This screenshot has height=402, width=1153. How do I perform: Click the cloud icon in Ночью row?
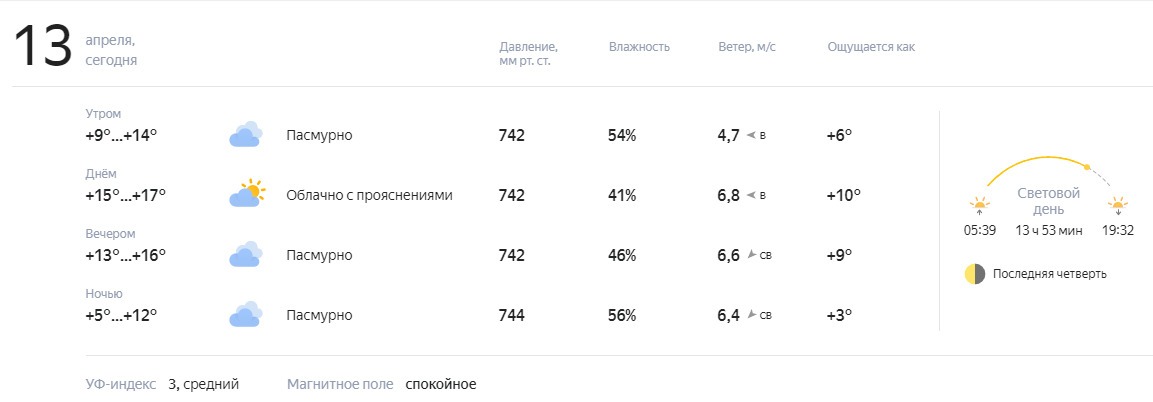point(246,315)
